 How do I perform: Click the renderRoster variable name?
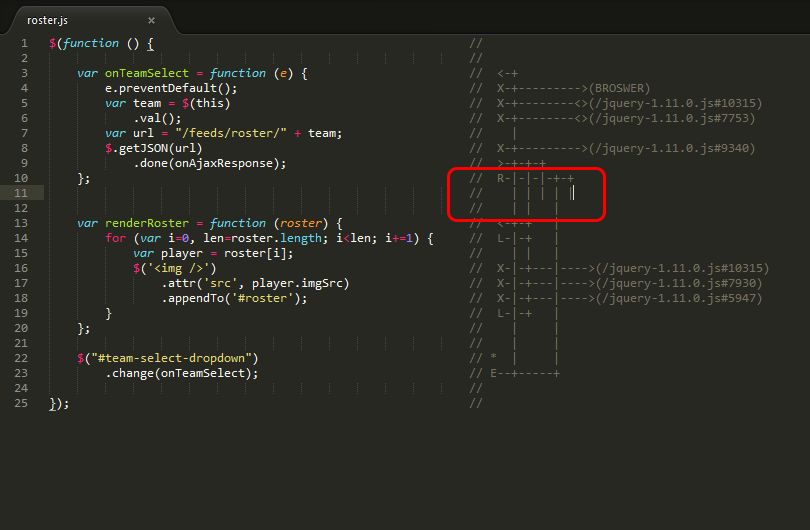147,223
